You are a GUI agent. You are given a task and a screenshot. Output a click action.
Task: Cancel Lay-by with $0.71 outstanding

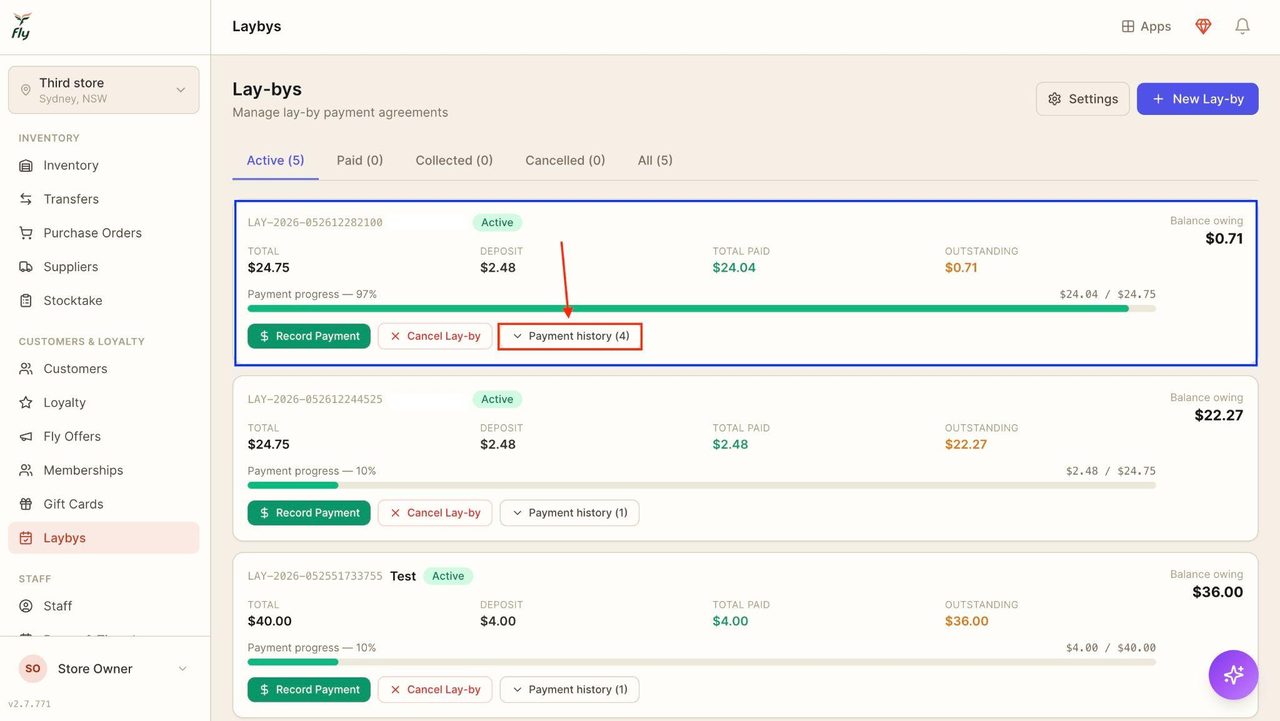[435, 336]
